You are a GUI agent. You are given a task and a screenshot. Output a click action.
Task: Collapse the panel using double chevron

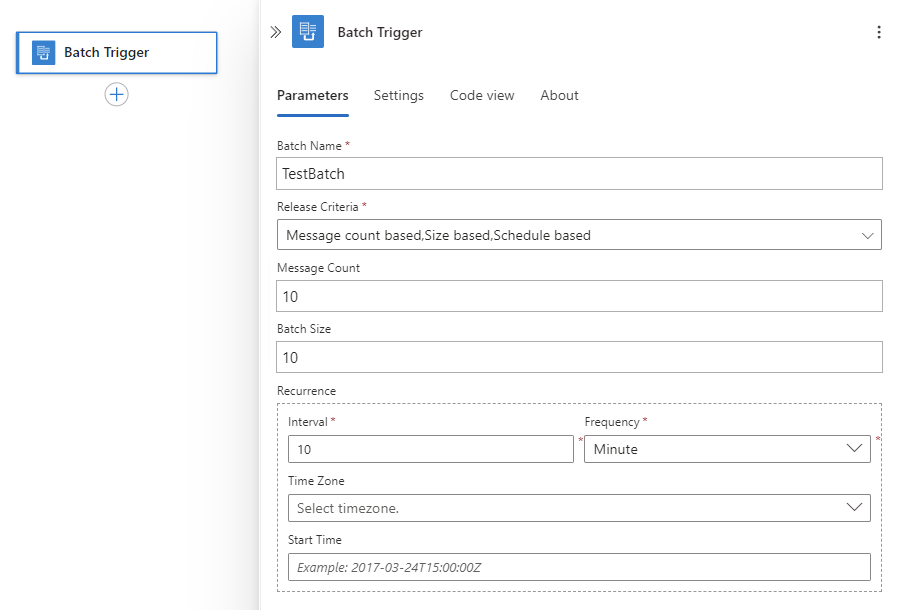(x=276, y=32)
